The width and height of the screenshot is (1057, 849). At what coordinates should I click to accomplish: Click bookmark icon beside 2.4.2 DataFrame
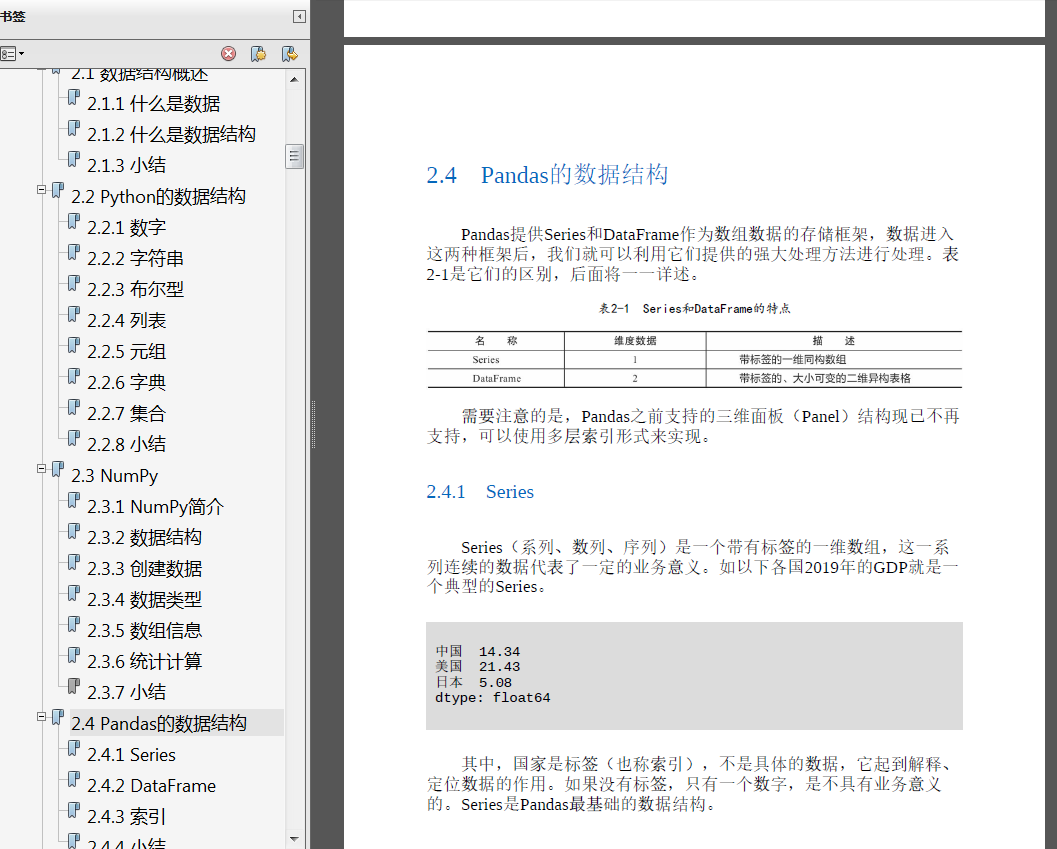(x=73, y=780)
